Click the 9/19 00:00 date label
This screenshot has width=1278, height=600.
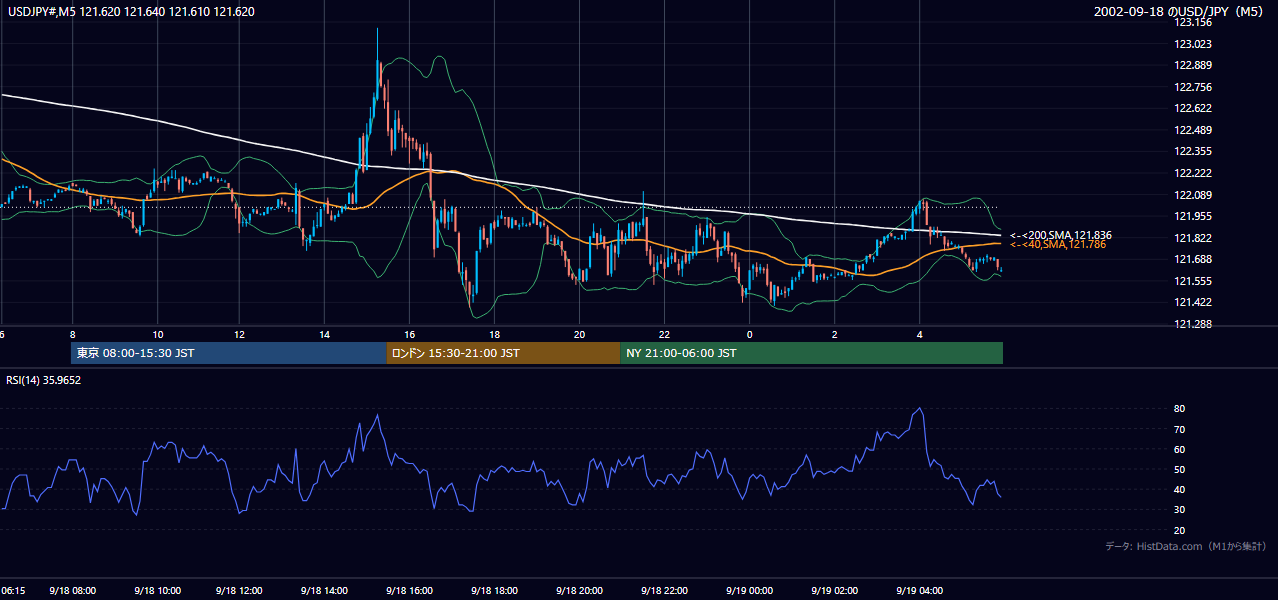pos(749,591)
